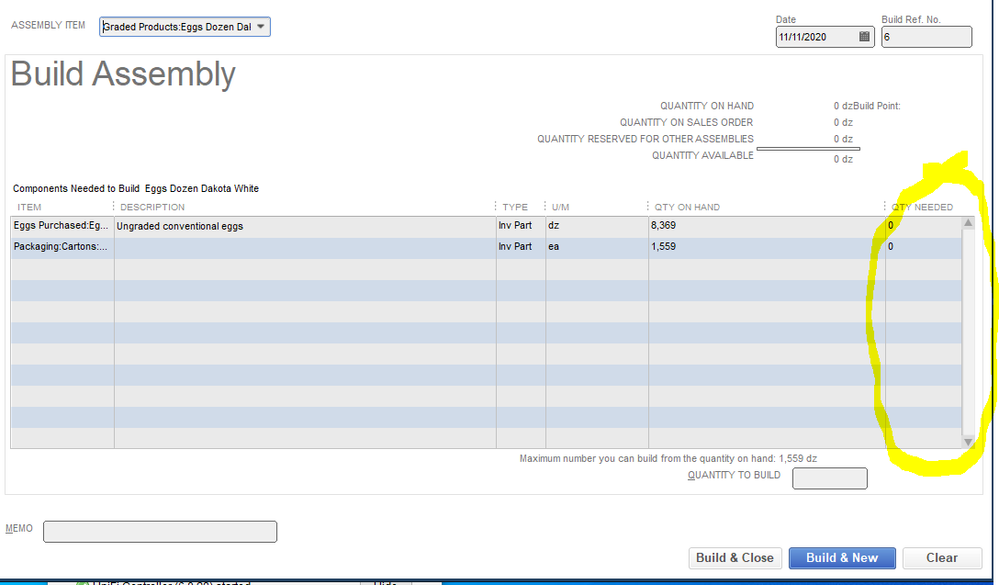Viewport: 999px width, 585px height.
Task: Click the Quantity On Hand '0 dz' value
Action: (x=843, y=106)
